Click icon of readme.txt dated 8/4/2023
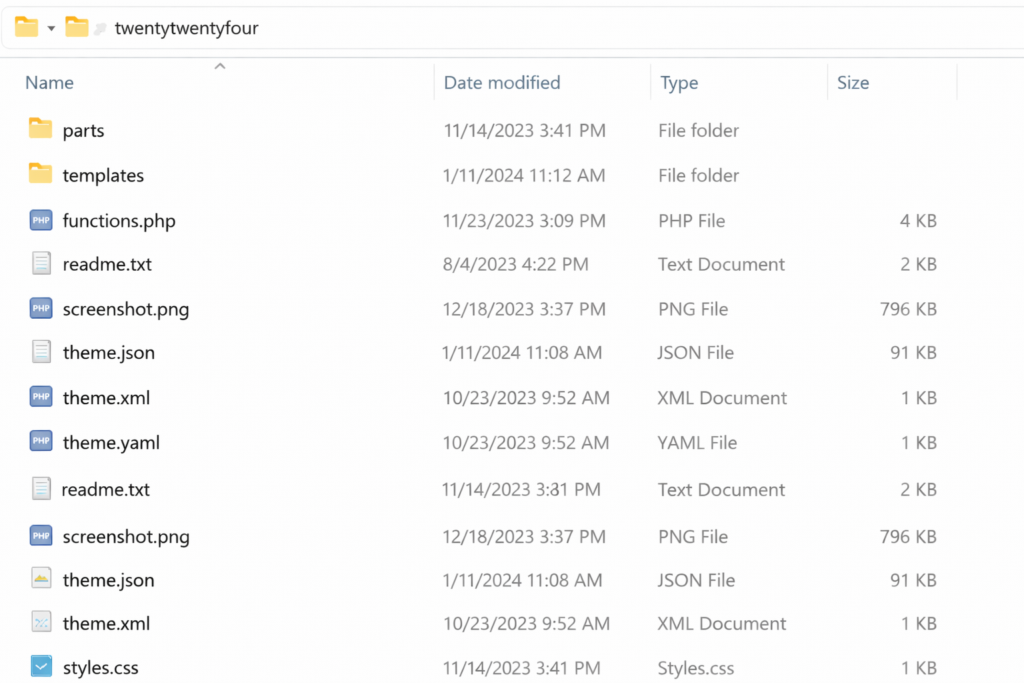The width and height of the screenshot is (1024, 683). (40, 264)
